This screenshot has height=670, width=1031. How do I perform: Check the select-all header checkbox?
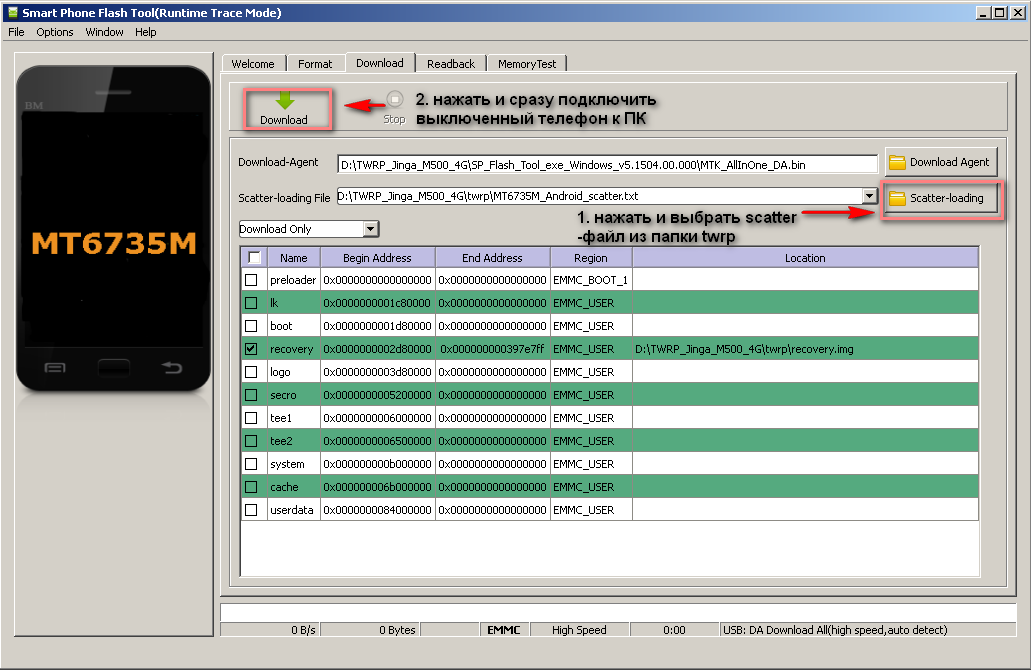point(254,257)
